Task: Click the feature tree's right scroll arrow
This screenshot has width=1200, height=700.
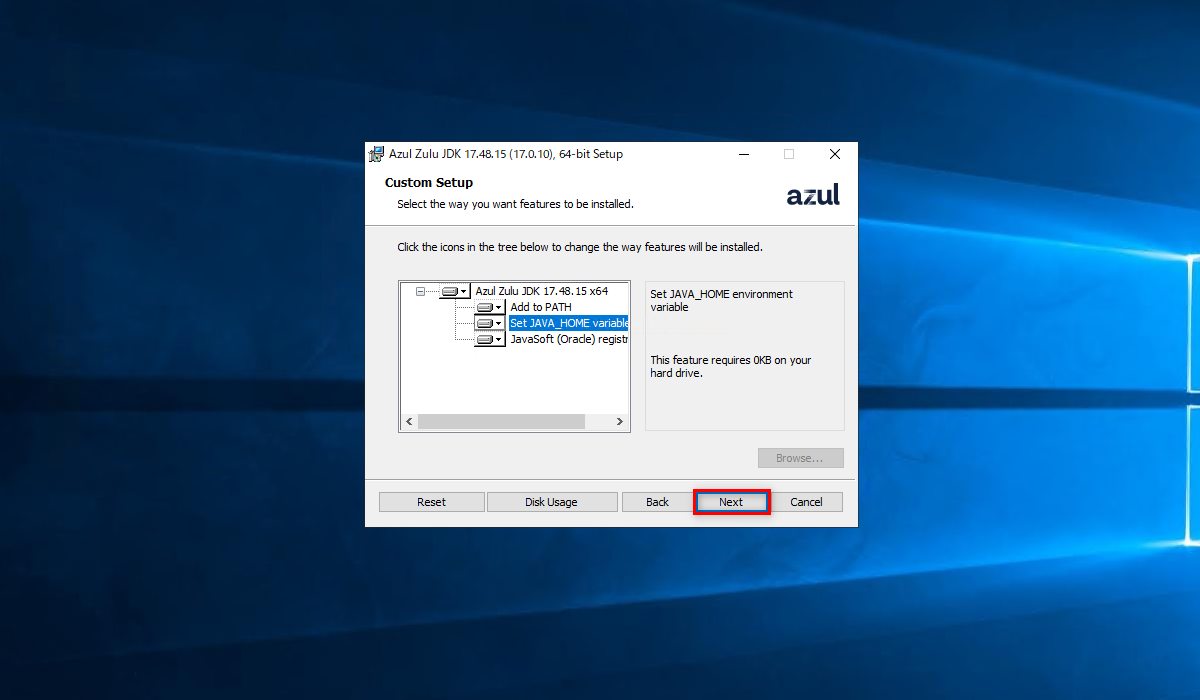Action: (620, 422)
